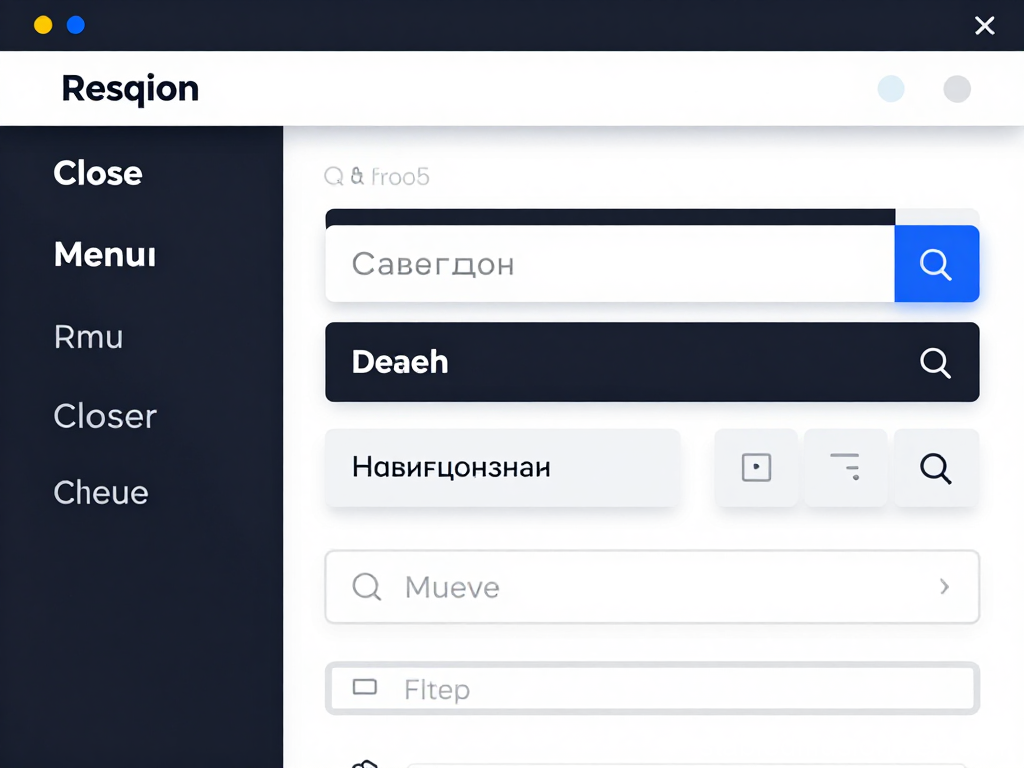Open the filter lines icon near Навигцонзнан
1024x768 pixels.
[845, 467]
